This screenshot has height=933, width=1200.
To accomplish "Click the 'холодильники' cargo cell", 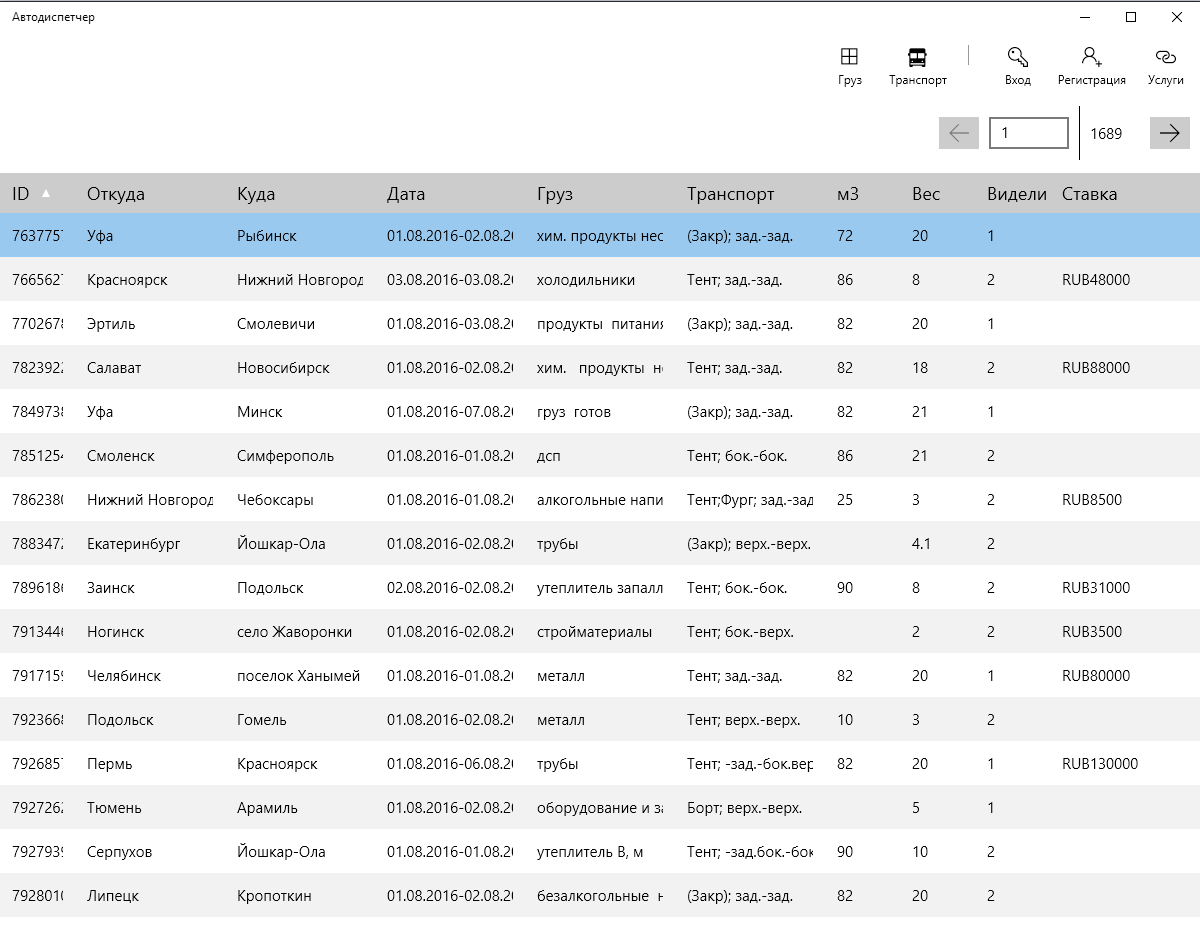I will (x=586, y=280).
